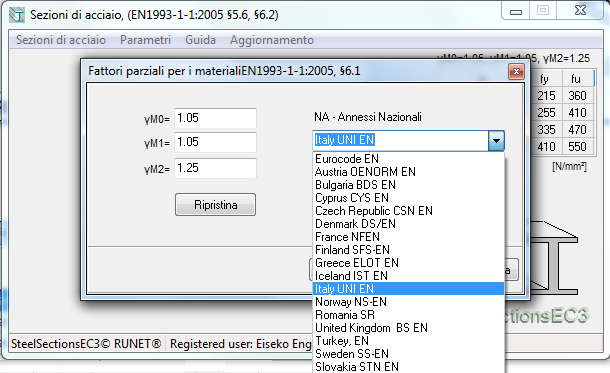
Task: Choose Slovakia STN EN option
Action: pyautogui.click(x=408, y=367)
